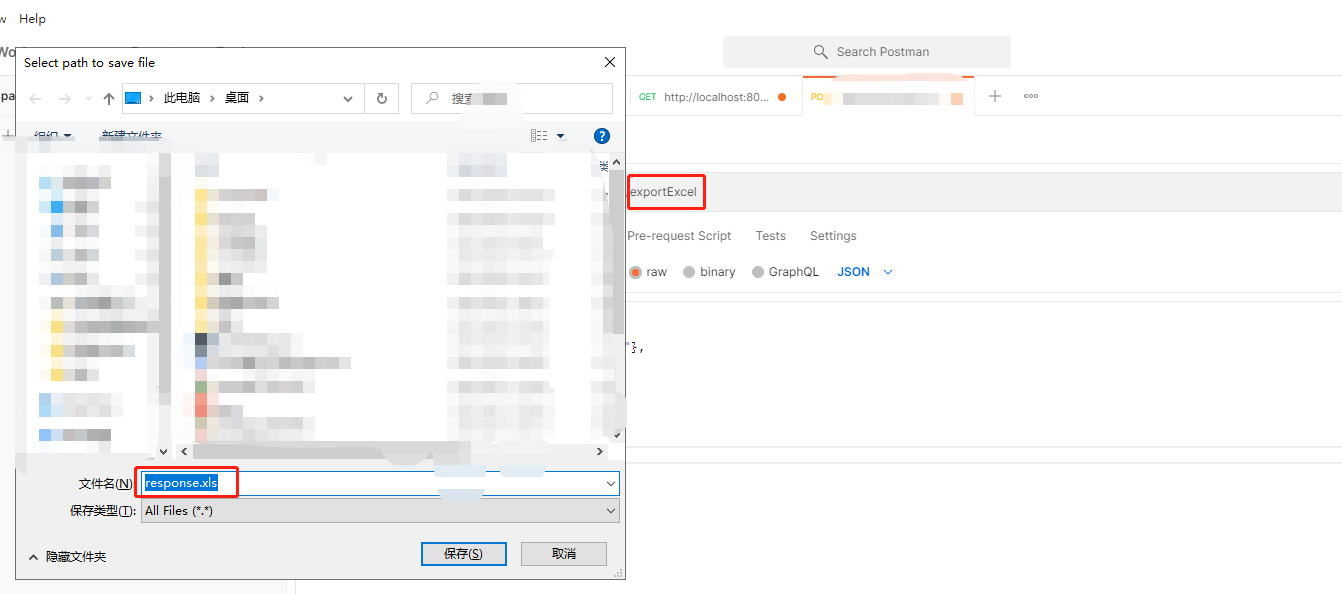Screen dimensions: 1342x594
Task: Open the filename history dropdown
Action: tap(611, 483)
